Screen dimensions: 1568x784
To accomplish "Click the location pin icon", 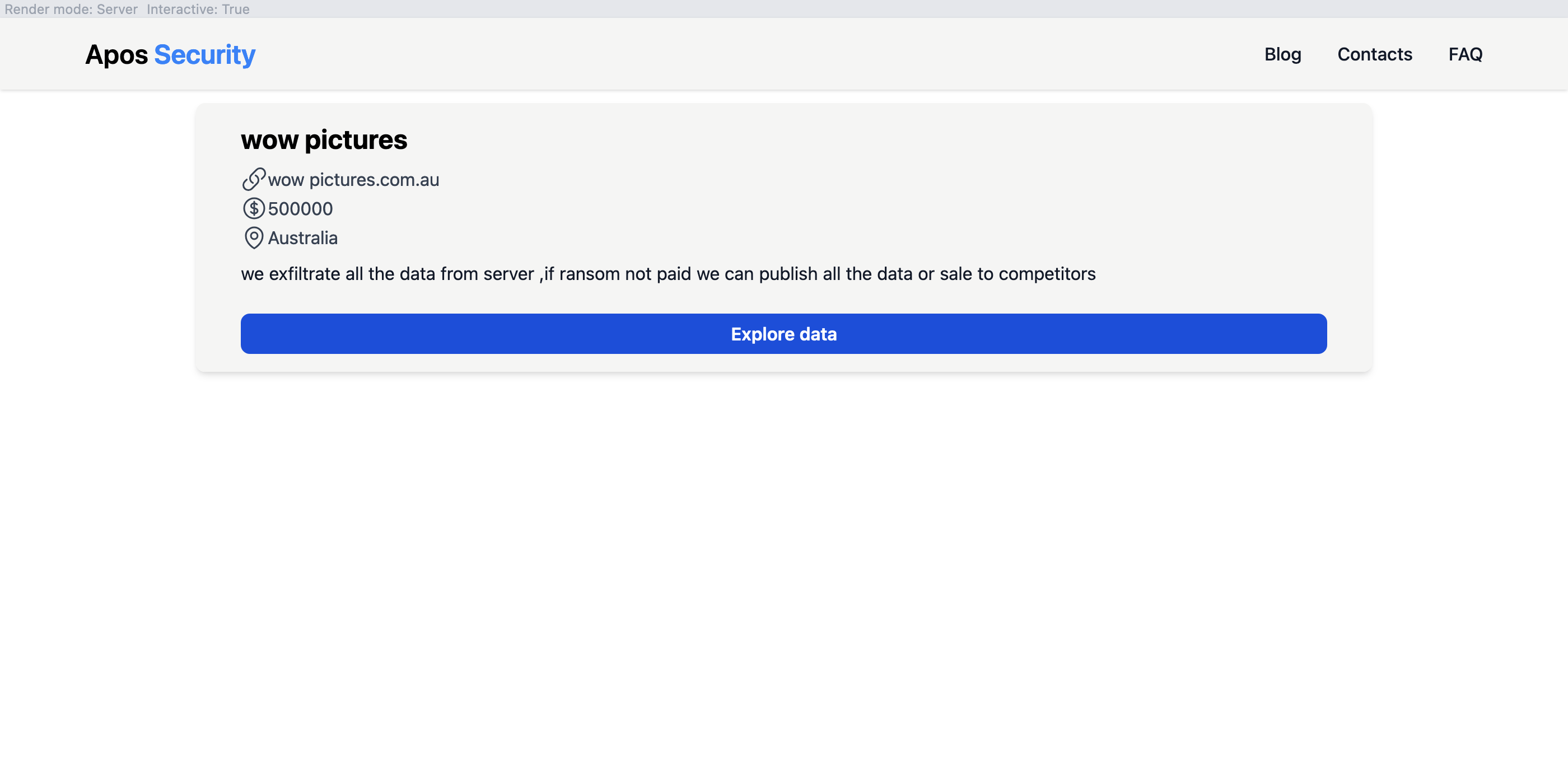I will [x=254, y=238].
